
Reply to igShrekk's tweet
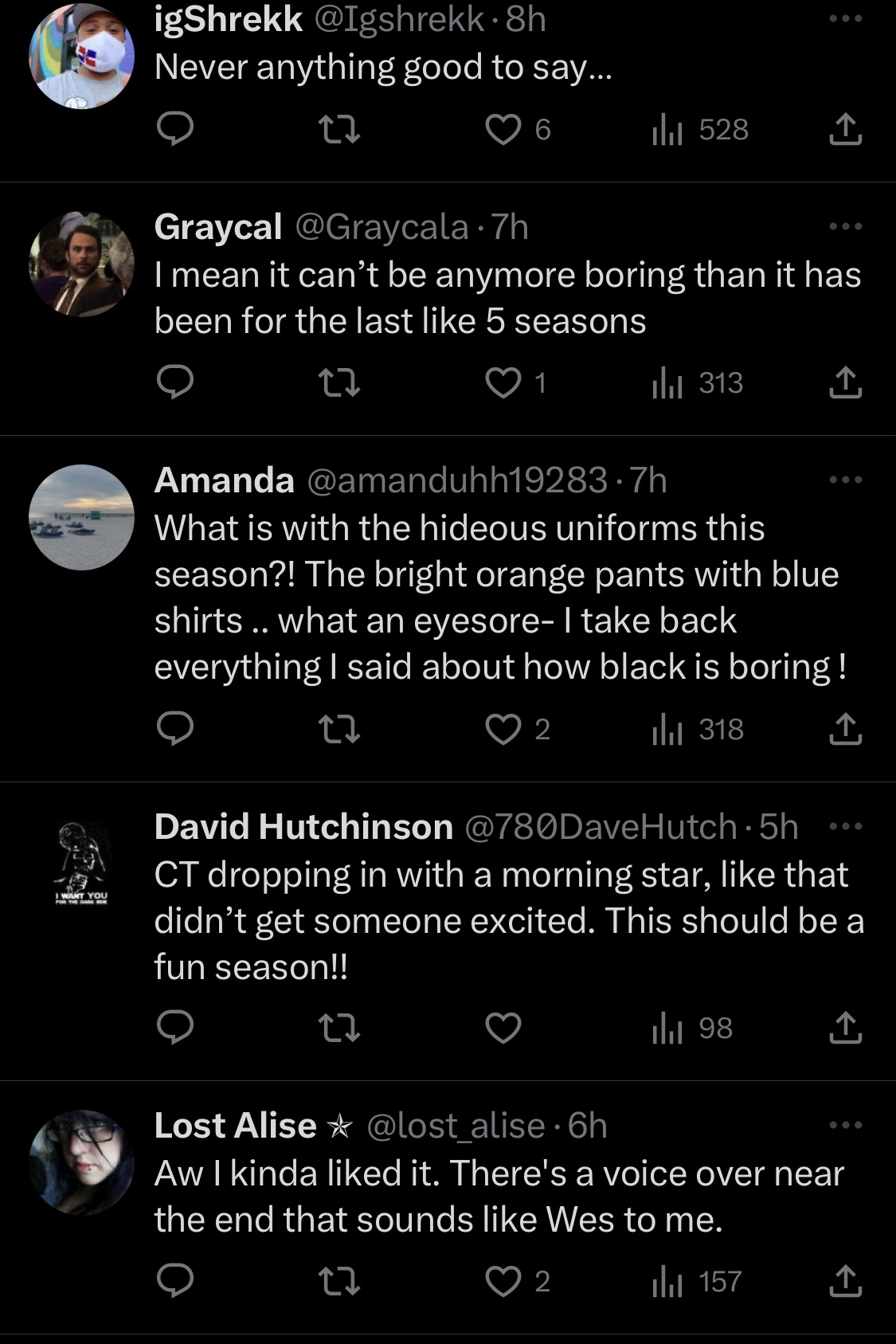pos(174,129)
